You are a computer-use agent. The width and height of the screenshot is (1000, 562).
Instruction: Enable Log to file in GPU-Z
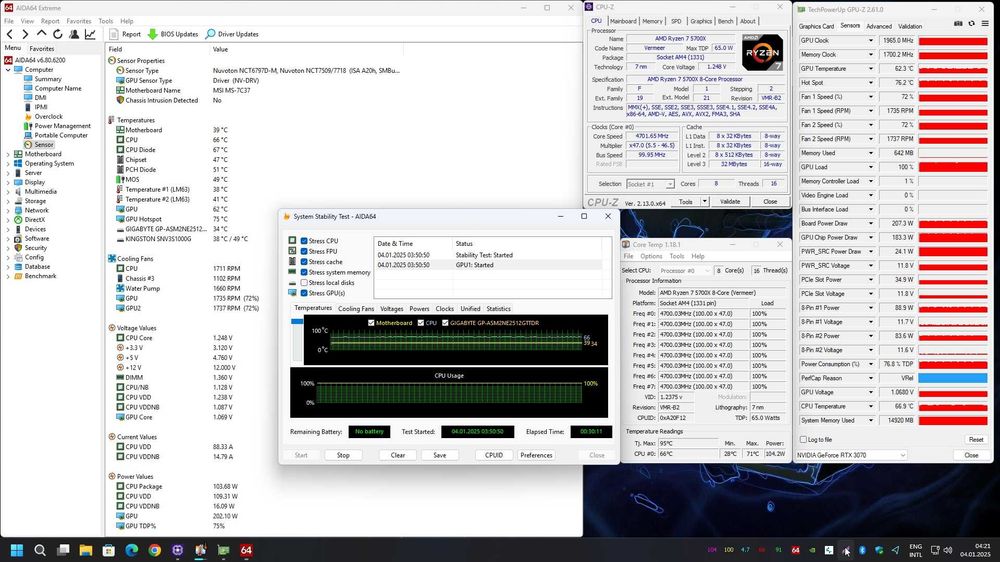[x=804, y=440]
